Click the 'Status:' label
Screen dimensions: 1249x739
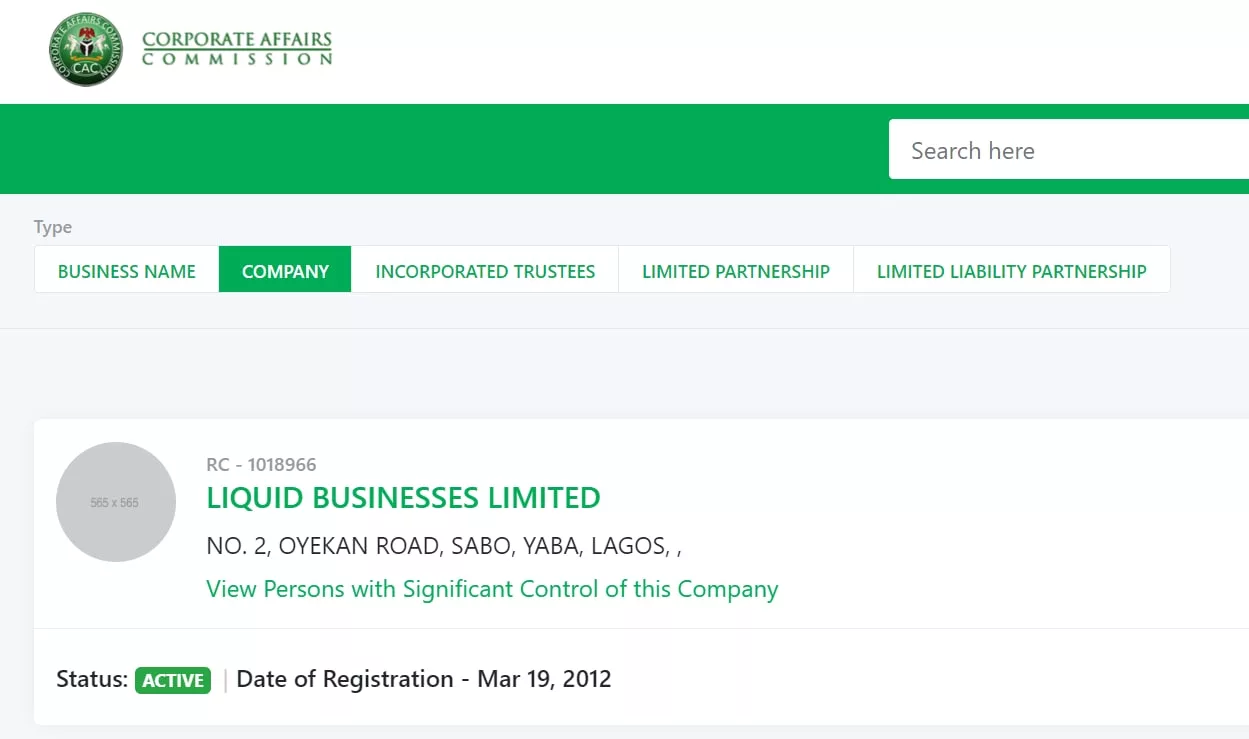tap(92, 679)
